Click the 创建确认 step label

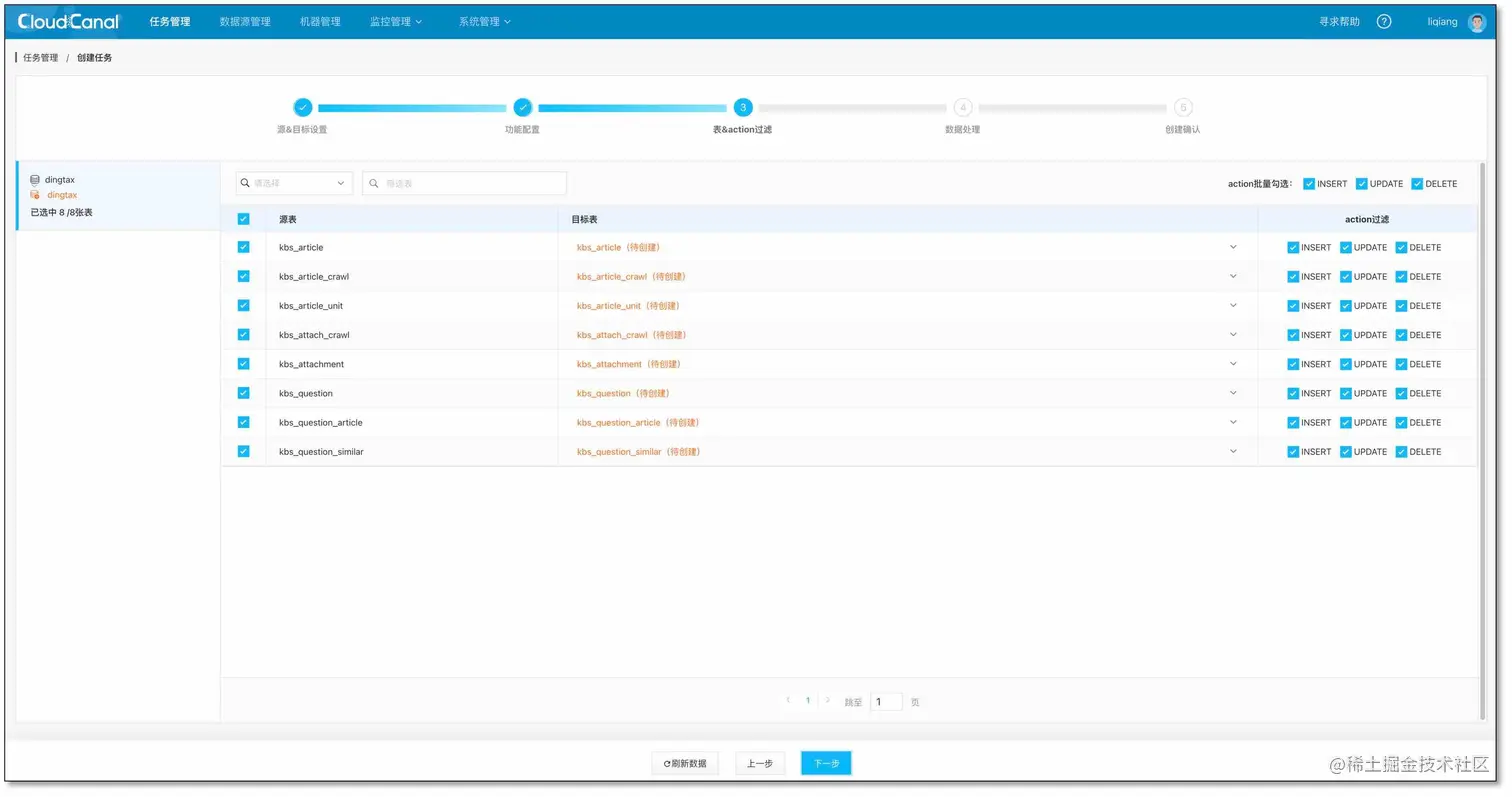1183,130
